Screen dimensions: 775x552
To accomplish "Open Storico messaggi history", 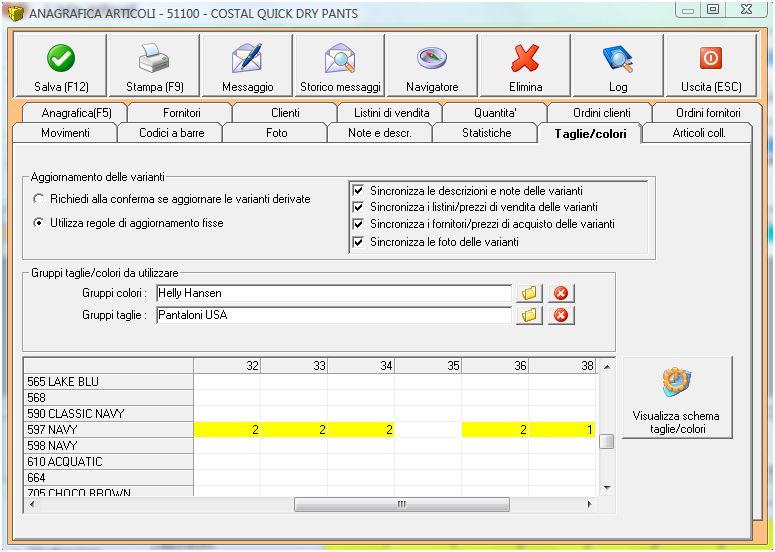I will pyautogui.click(x=340, y=65).
